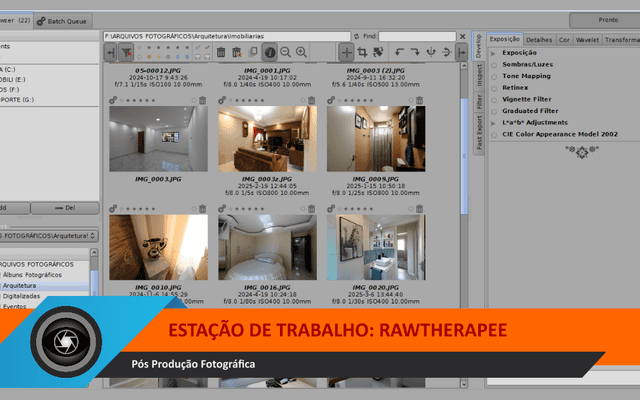640x400 pixels.
Task: Zoom in thumbnails with the plus magnifier
Action: (301, 52)
